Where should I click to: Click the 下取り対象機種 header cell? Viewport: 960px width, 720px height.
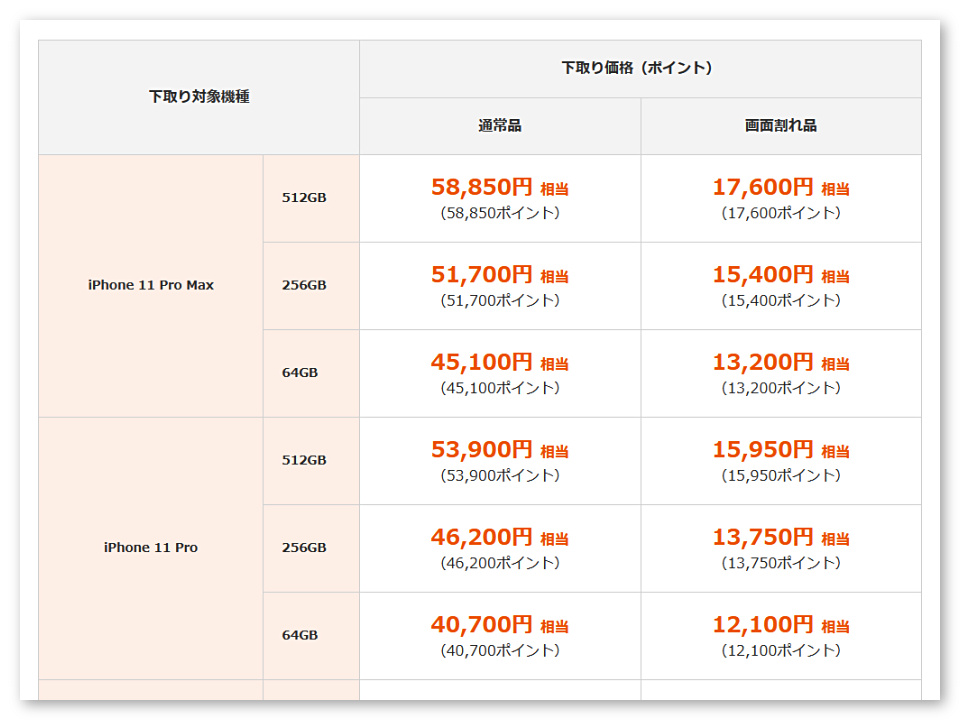[199, 97]
